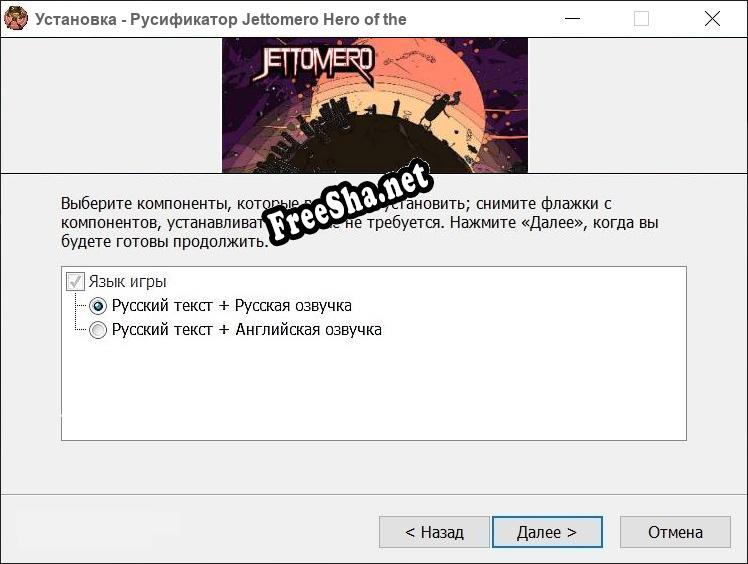Click the Jettomero banner image
This screenshot has height=564, width=748.
pos(375,105)
